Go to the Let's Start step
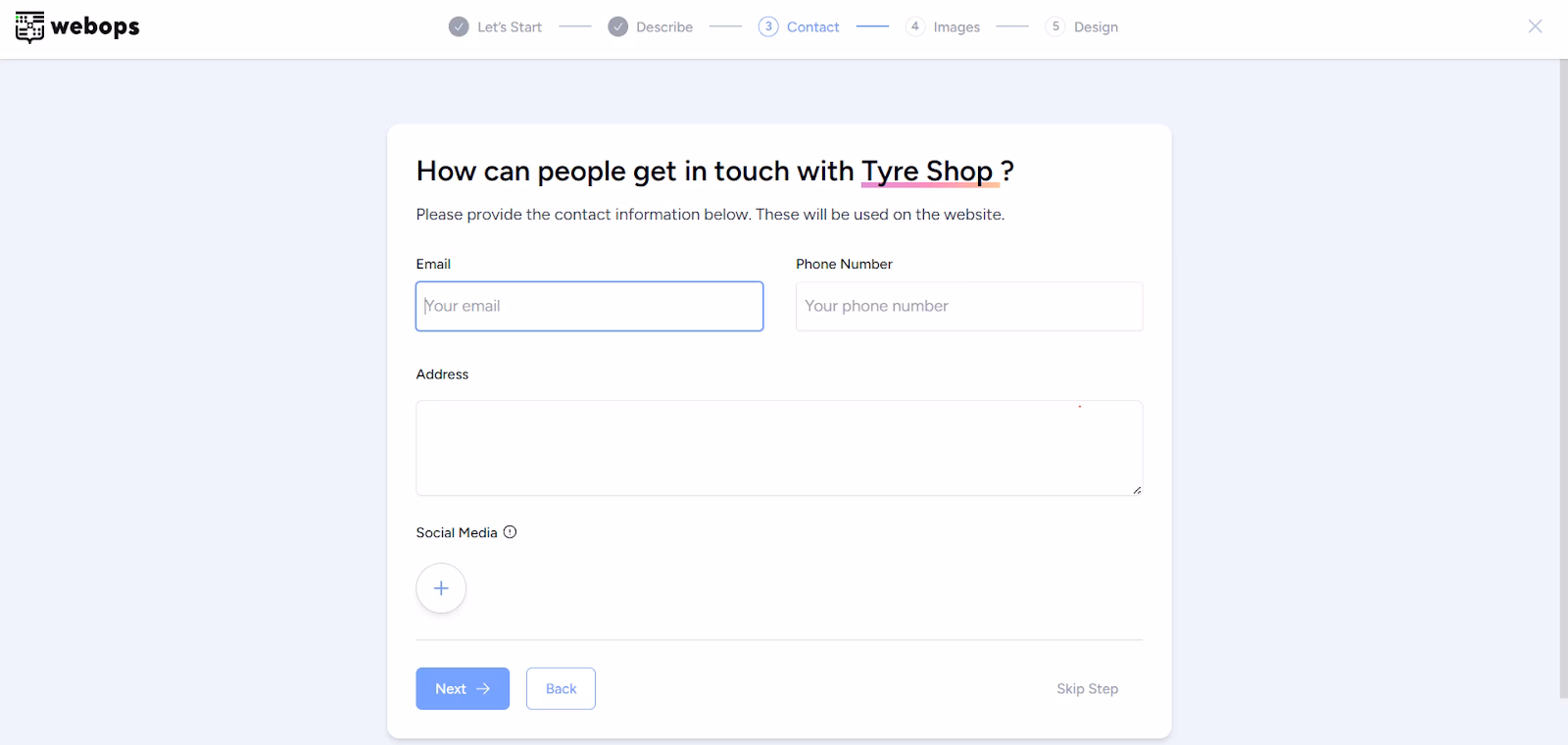Screen dimensions: 1568x745 click(x=510, y=27)
